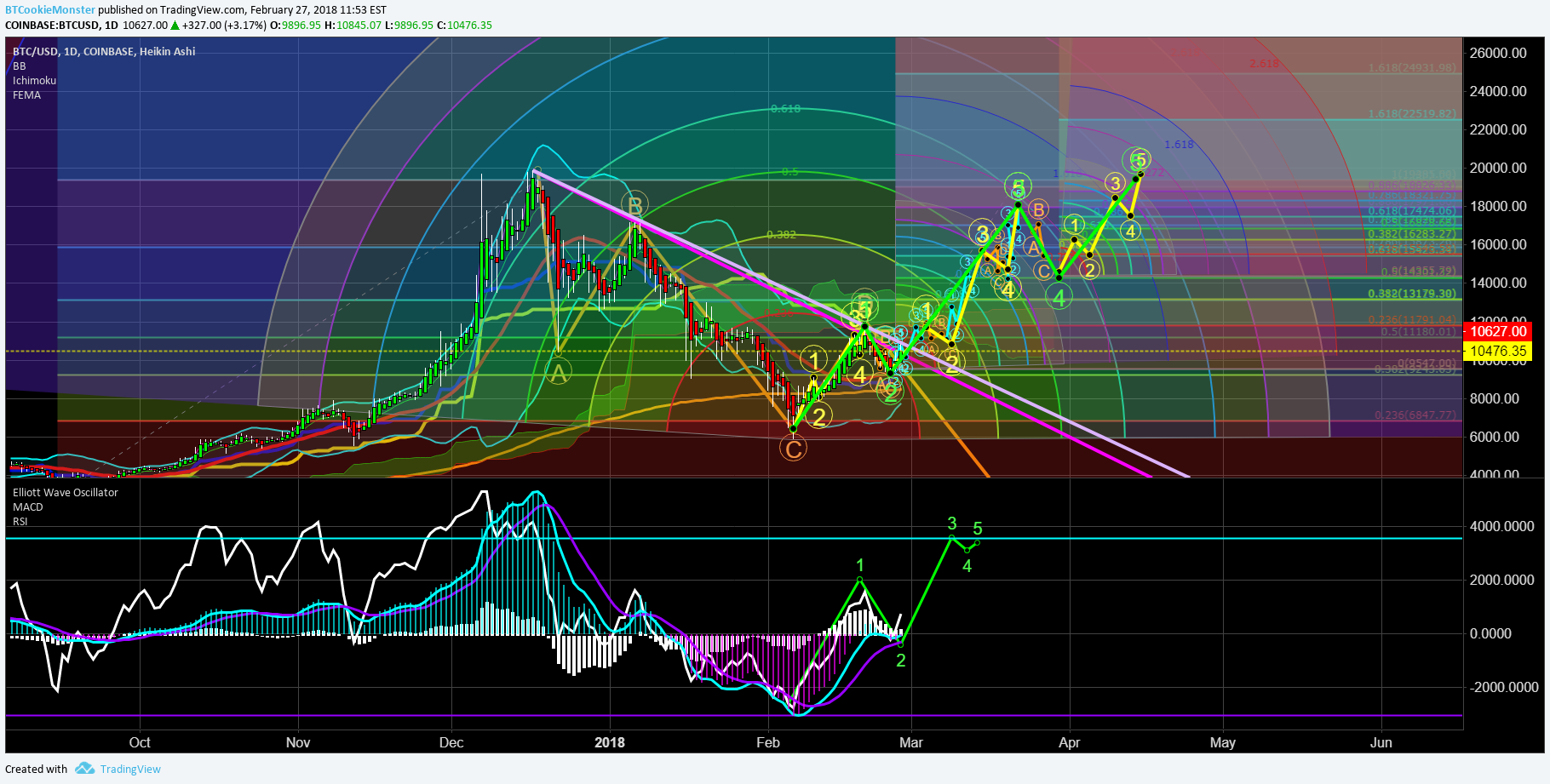Click the green circled 4 label near April start

[x=1059, y=298]
